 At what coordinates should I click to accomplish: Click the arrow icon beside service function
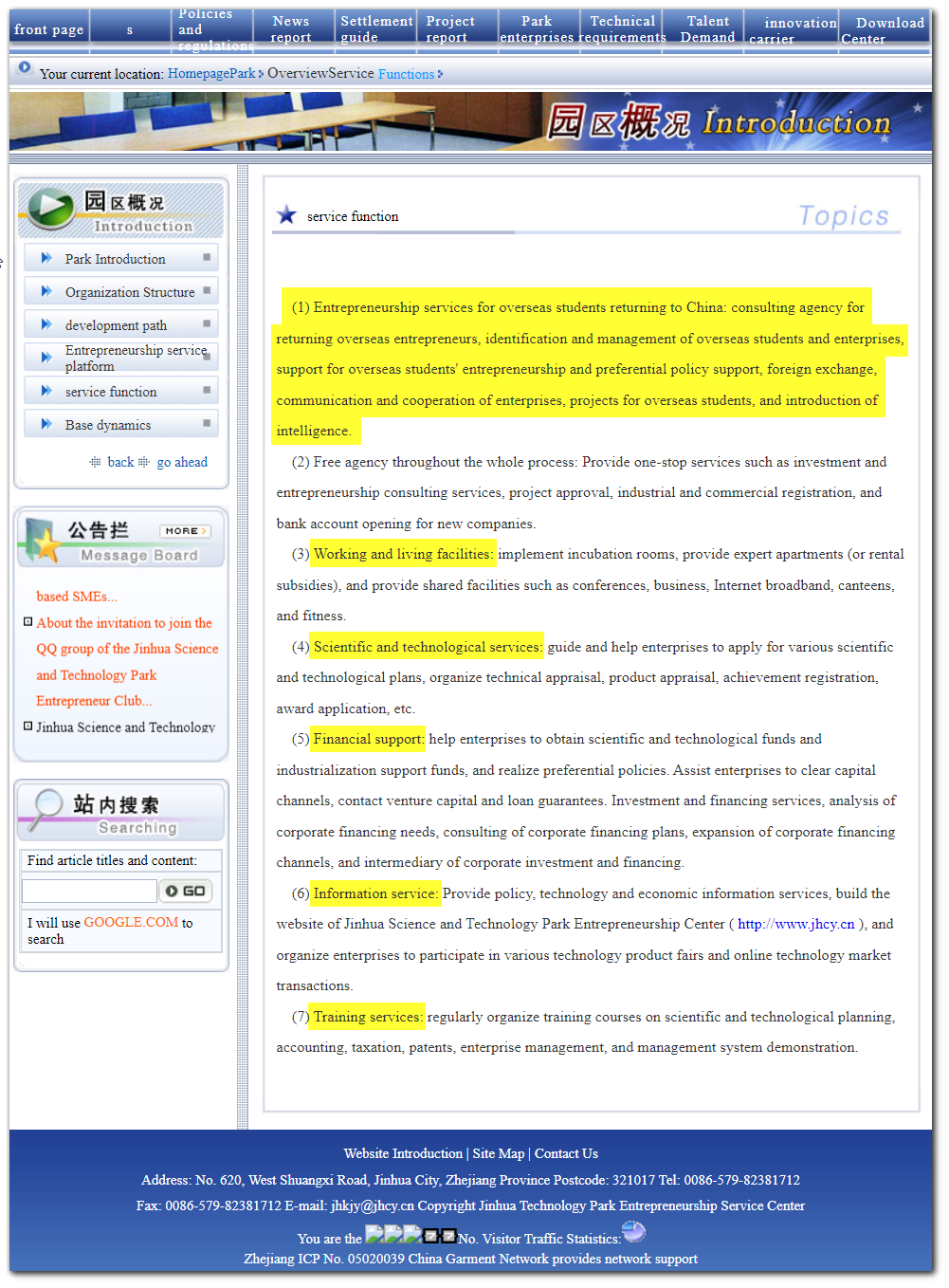(x=46, y=391)
